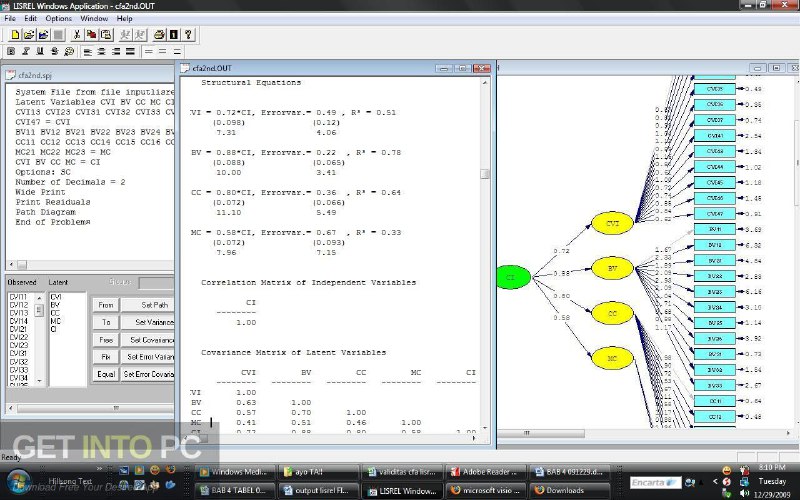Click the Observed list scroll up arrow
Viewport: 800px width, 500px height.
pyautogui.click(x=39, y=297)
